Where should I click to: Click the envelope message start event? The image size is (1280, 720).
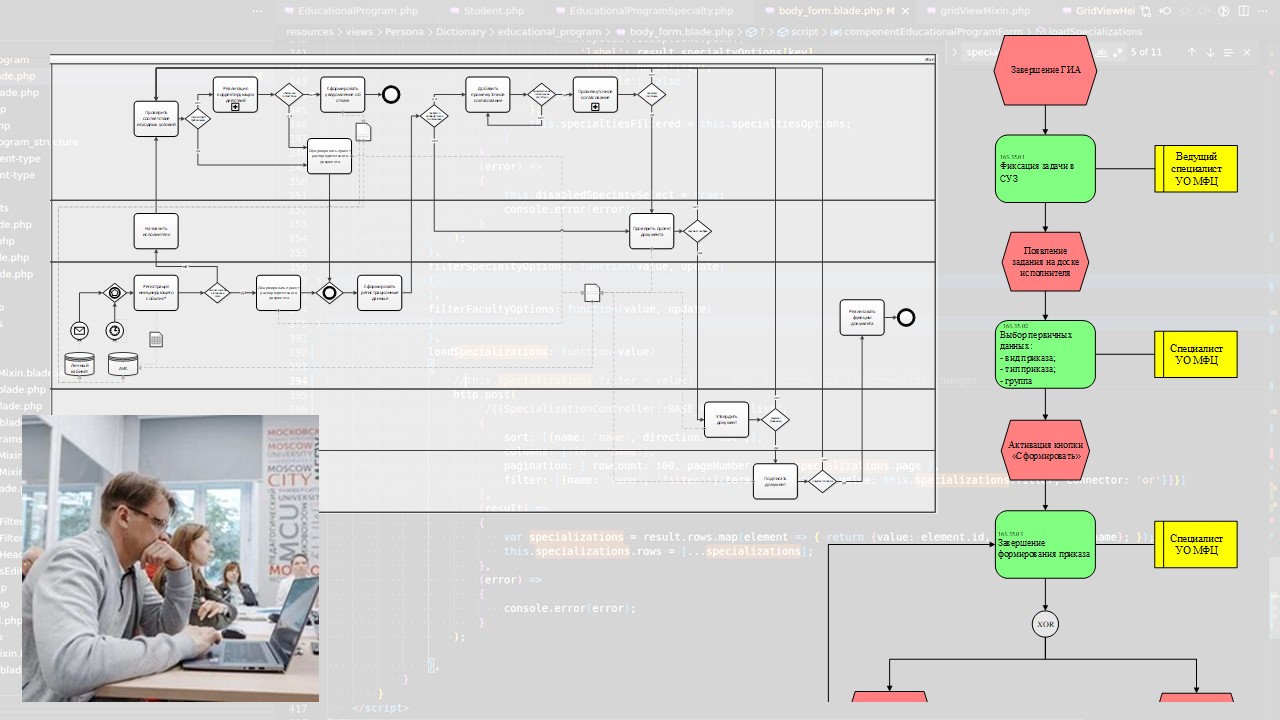79,331
